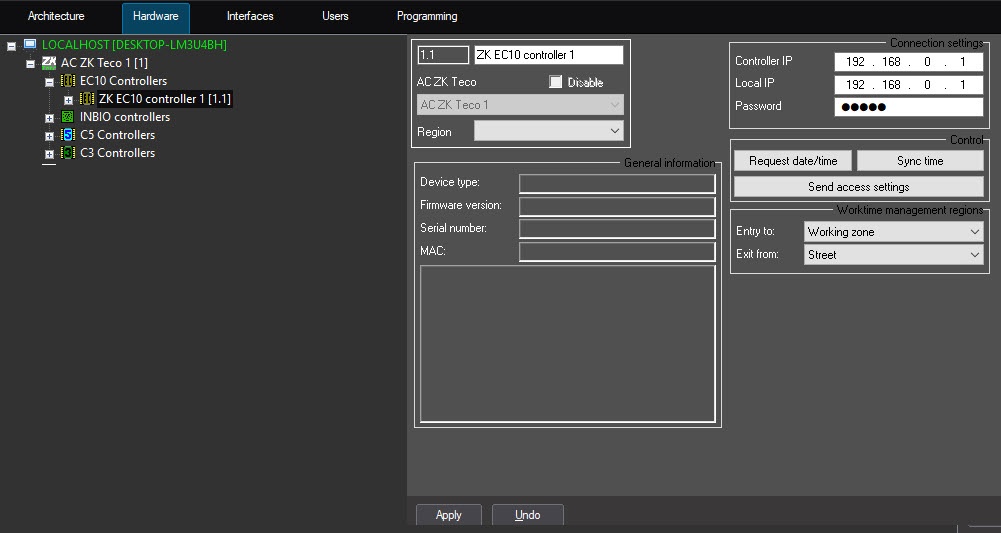Click the C3 Controllers icon
Viewport: 1001px width, 533px height.
(x=68, y=153)
